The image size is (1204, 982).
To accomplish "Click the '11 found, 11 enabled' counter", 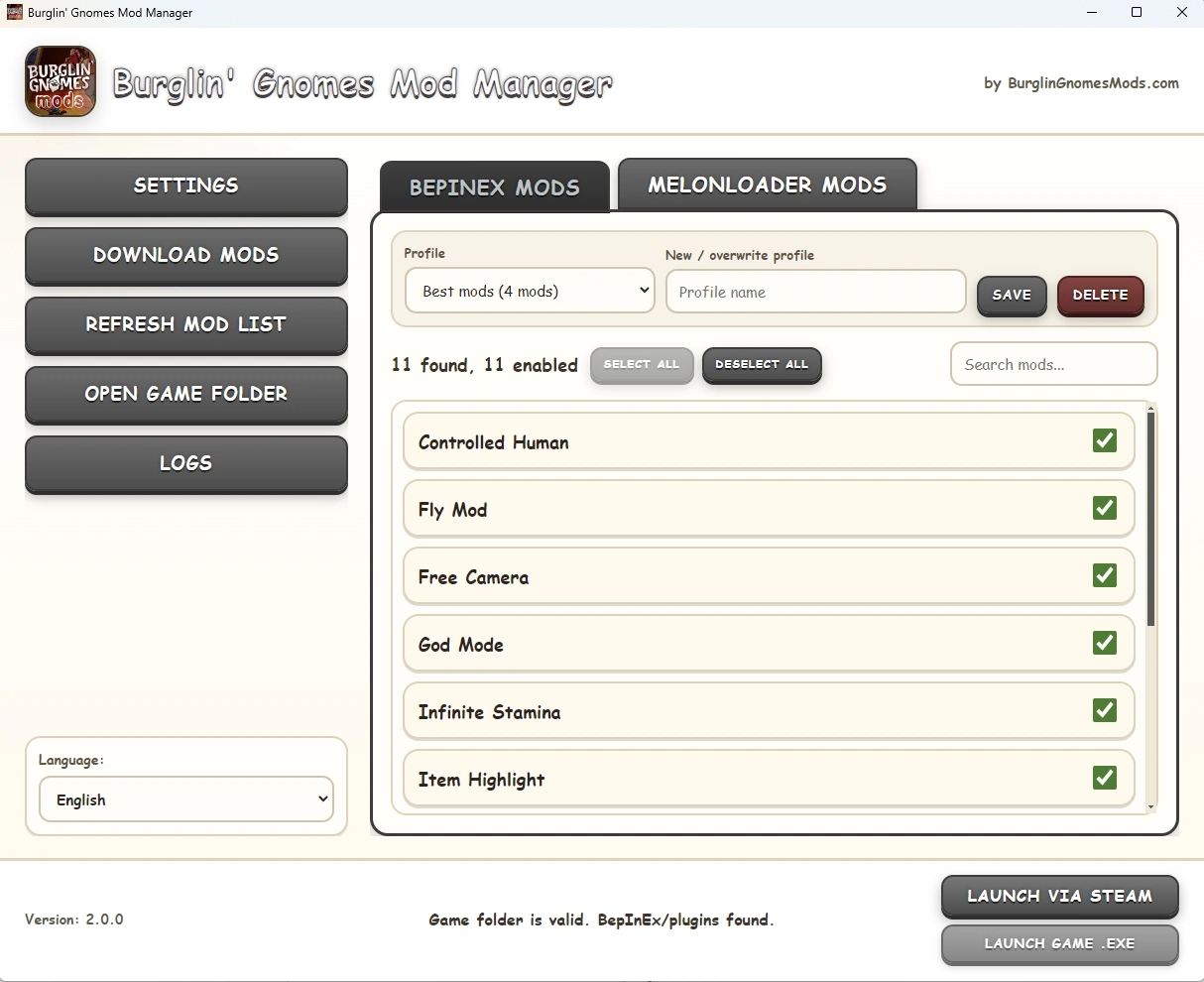I will coord(484,365).
